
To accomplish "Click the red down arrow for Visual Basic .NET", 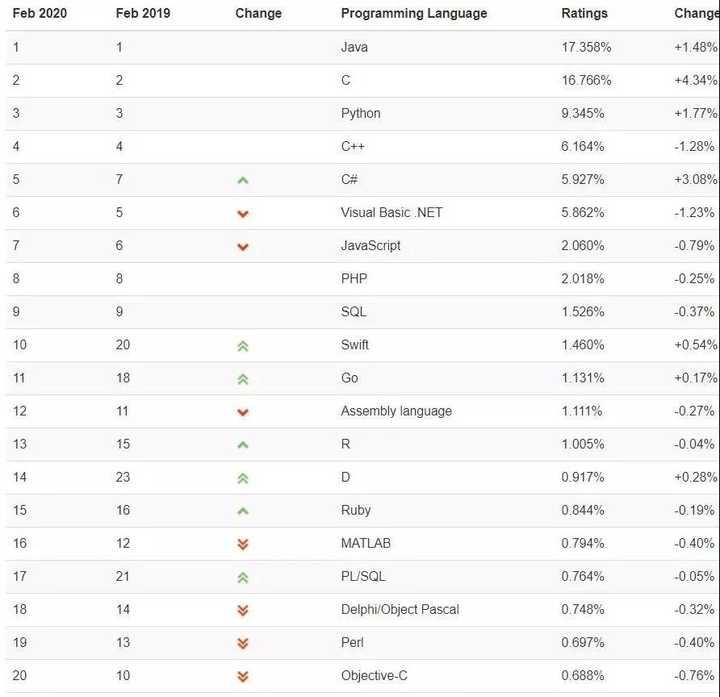I will (x=242, y=214).
